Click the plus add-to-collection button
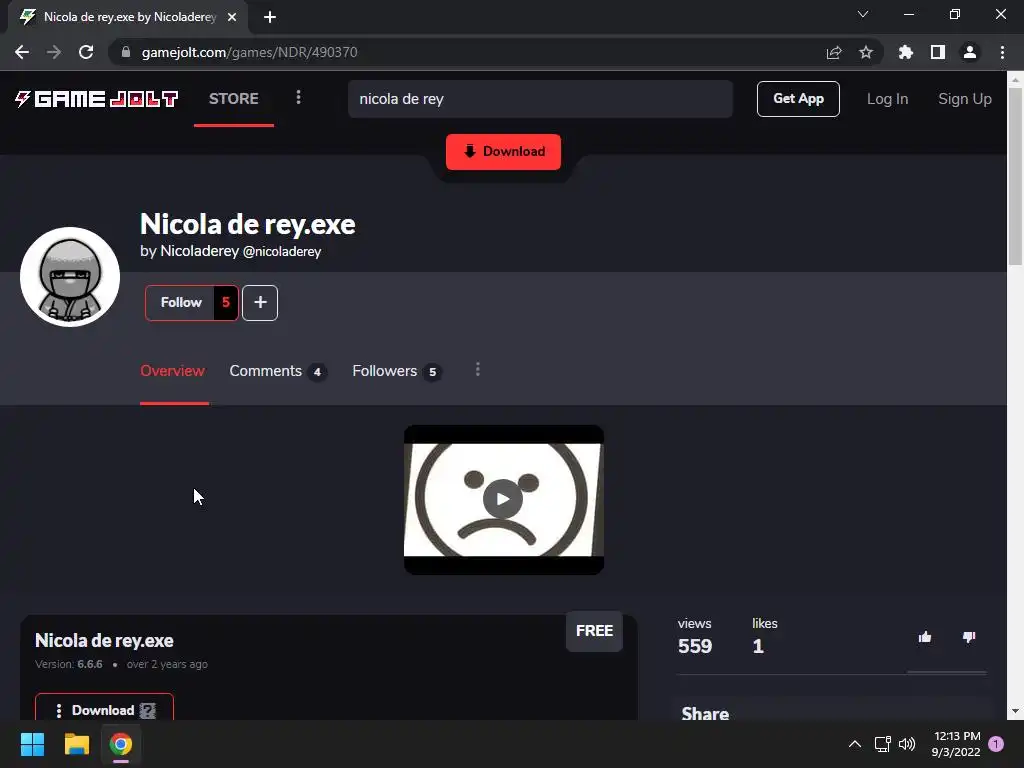Image resolution: width=1024 pixels, height=768 pixels. coord(260,302)
